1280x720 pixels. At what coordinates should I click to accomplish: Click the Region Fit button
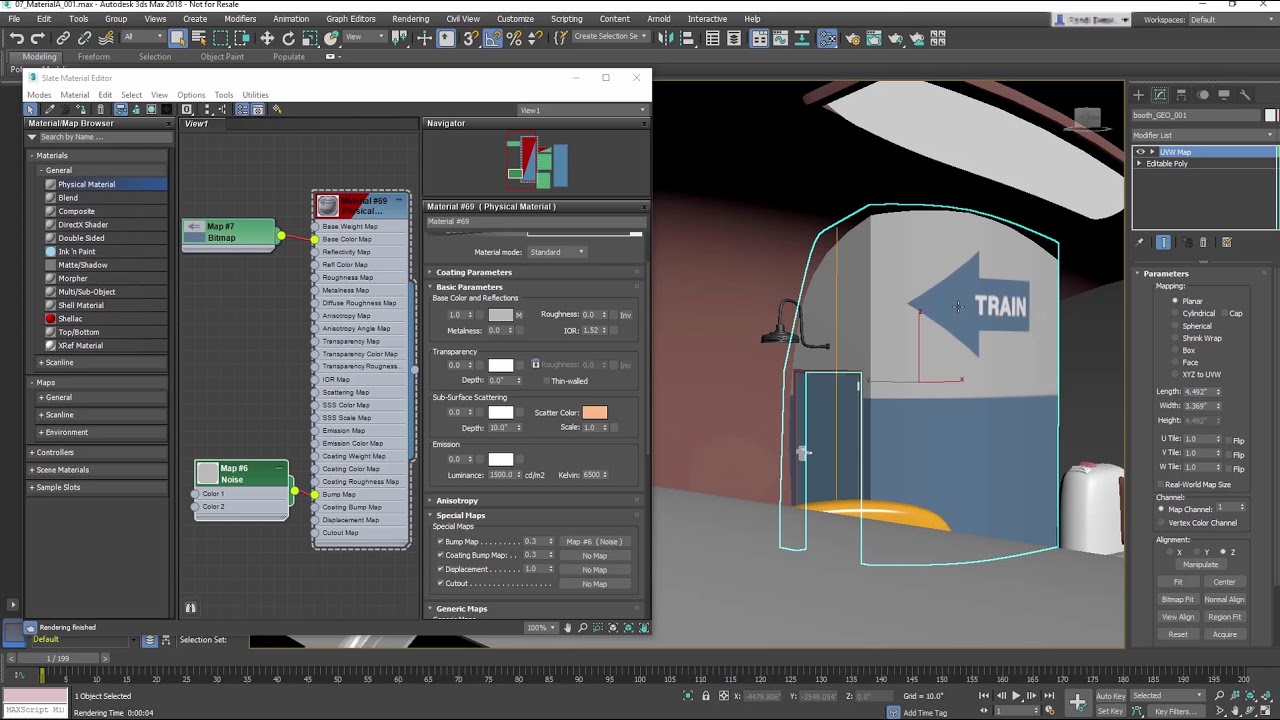(x=1224, y=617)
